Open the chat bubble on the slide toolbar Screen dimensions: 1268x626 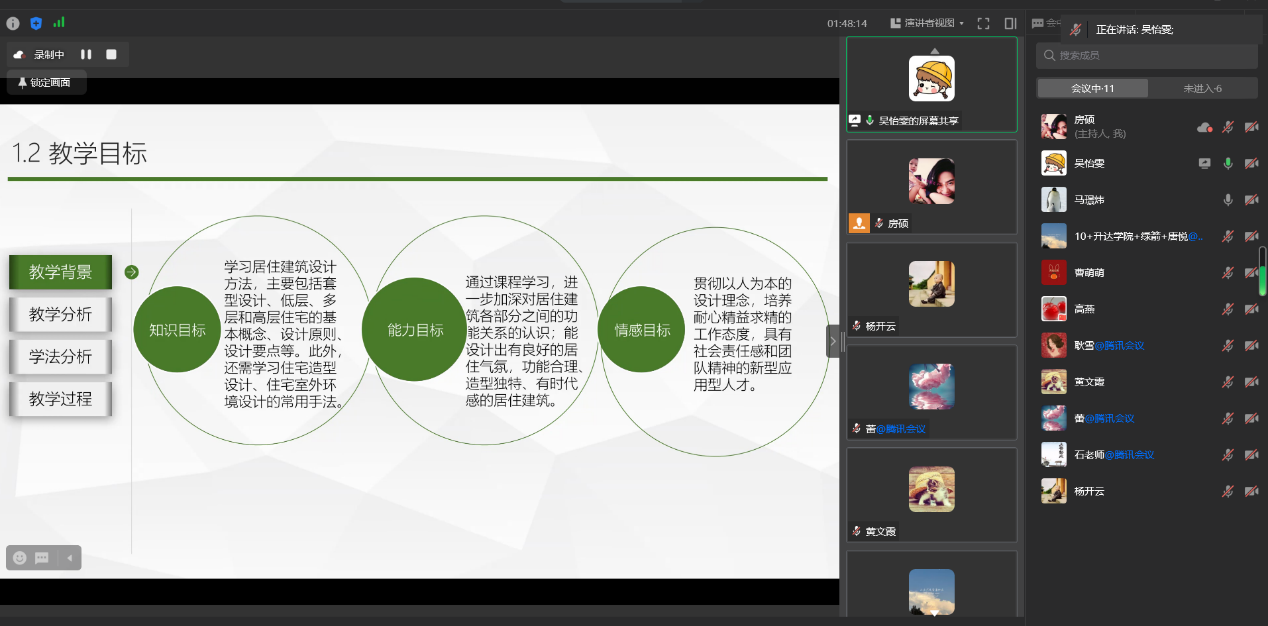pos(42,558)
